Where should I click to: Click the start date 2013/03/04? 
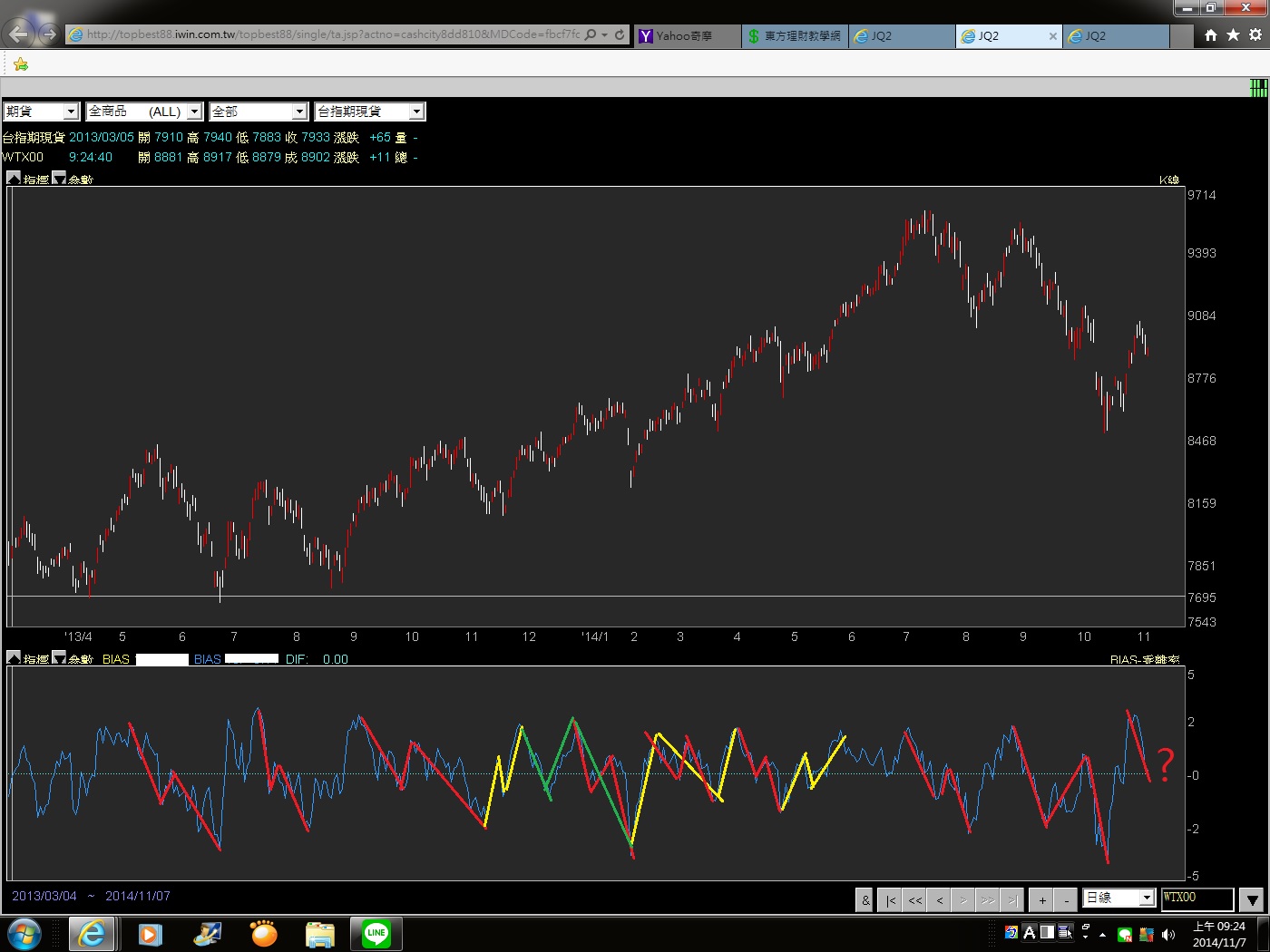[x=44, y=896]
